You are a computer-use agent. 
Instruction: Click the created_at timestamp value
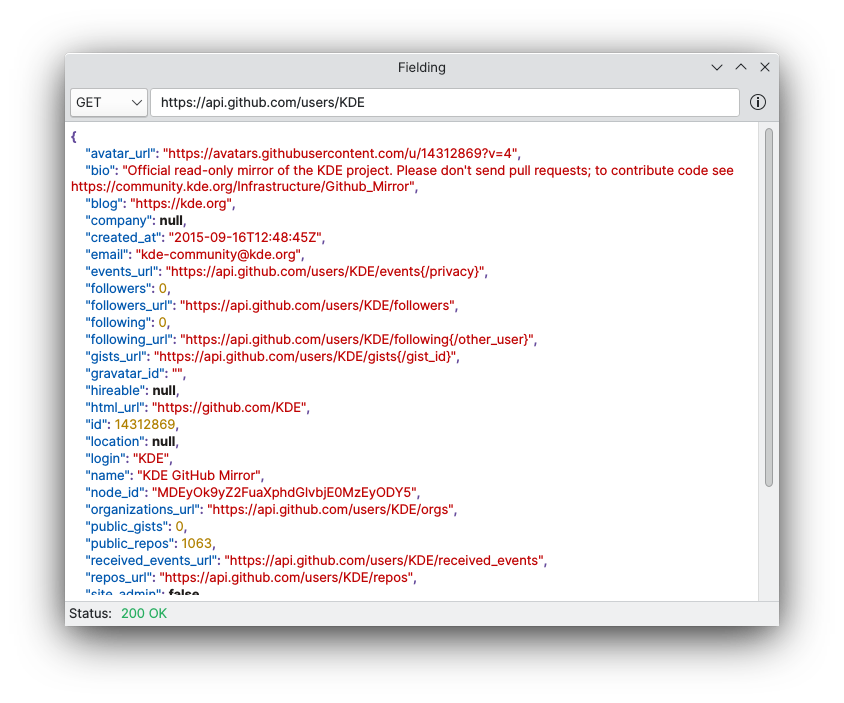click(245, 238)
